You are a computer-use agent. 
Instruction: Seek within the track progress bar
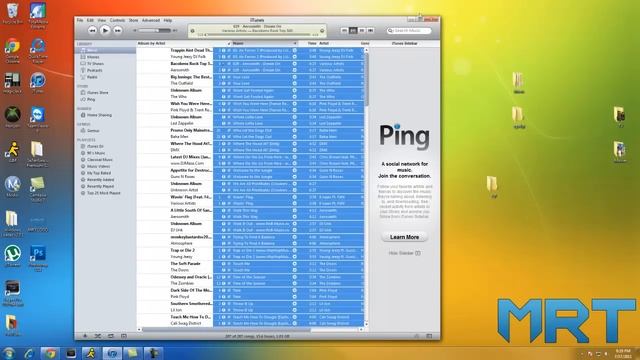click(x=258, y=35)
